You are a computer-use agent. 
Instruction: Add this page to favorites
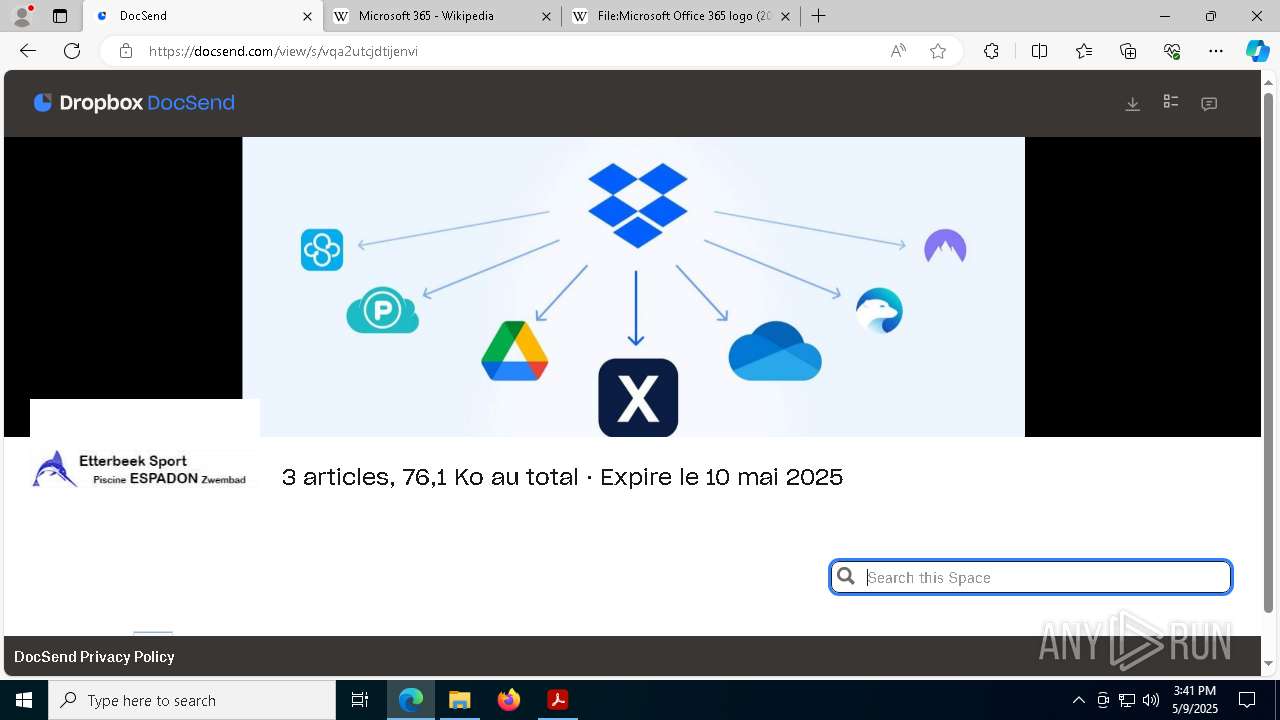point(938,51)
